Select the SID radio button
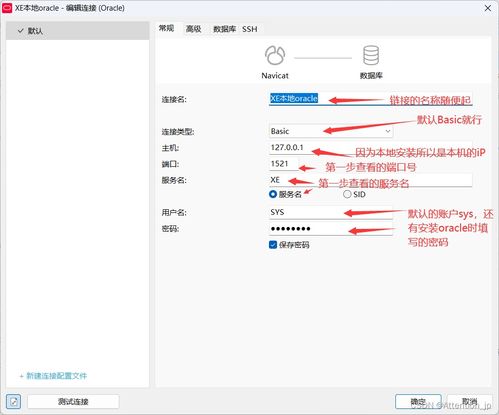The image size is (499, 415). coord(347,194)
